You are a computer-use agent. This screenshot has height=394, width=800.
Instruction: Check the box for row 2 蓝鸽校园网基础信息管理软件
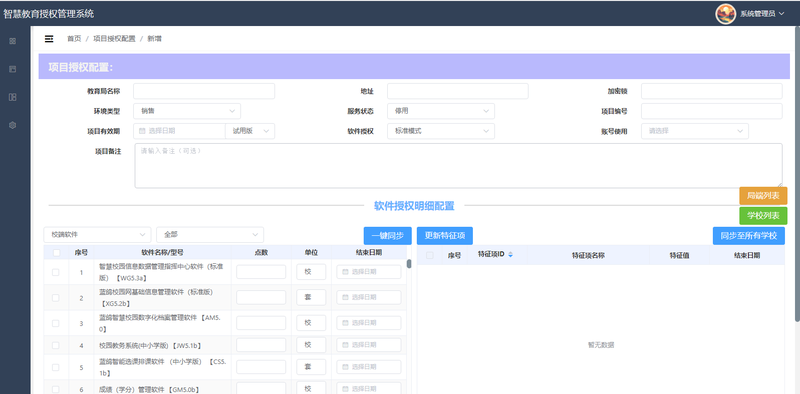(x=56, y=298)
